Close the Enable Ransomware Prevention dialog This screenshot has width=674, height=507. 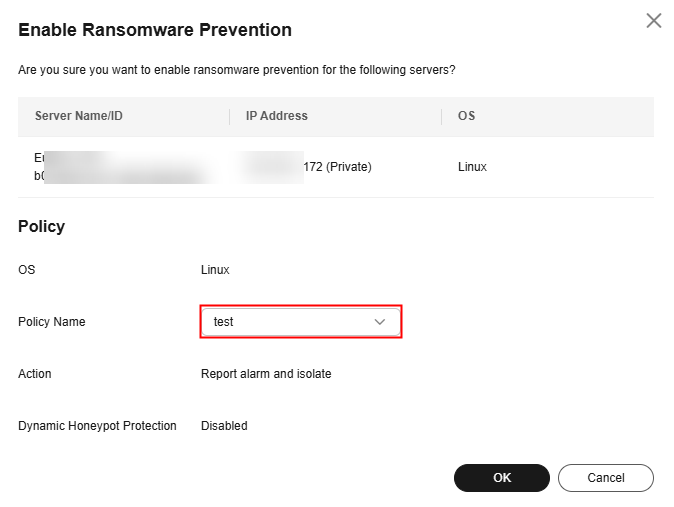pyautogui.click(x=654, y=20)
